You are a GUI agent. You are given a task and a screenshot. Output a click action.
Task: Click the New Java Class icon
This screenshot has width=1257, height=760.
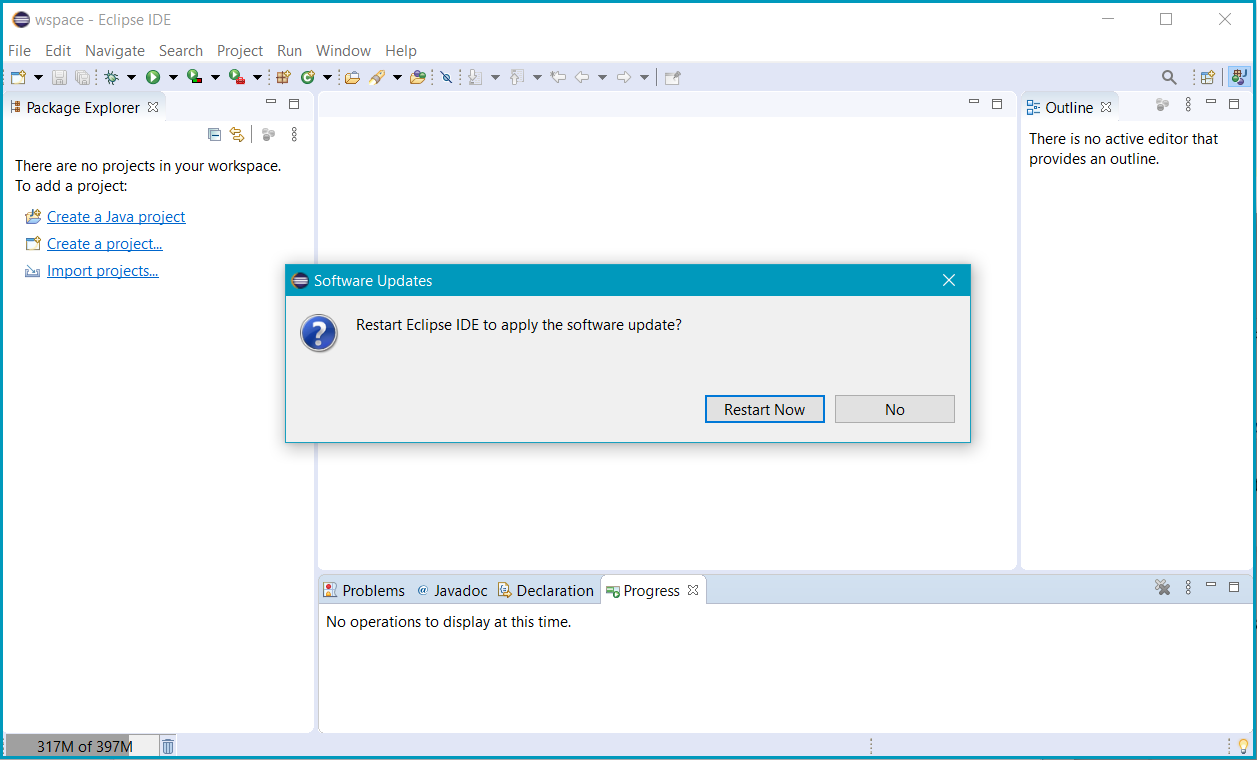[308, 77]
